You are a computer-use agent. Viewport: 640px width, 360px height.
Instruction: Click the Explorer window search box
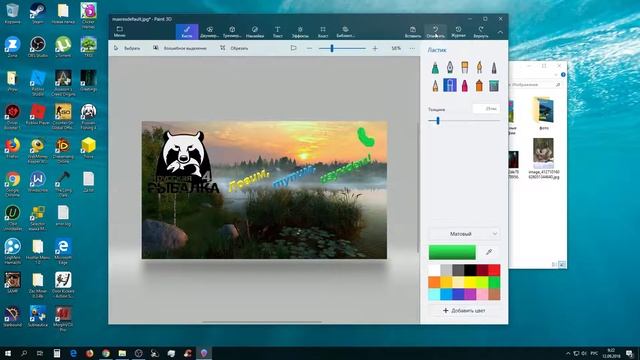click(535, 84)
